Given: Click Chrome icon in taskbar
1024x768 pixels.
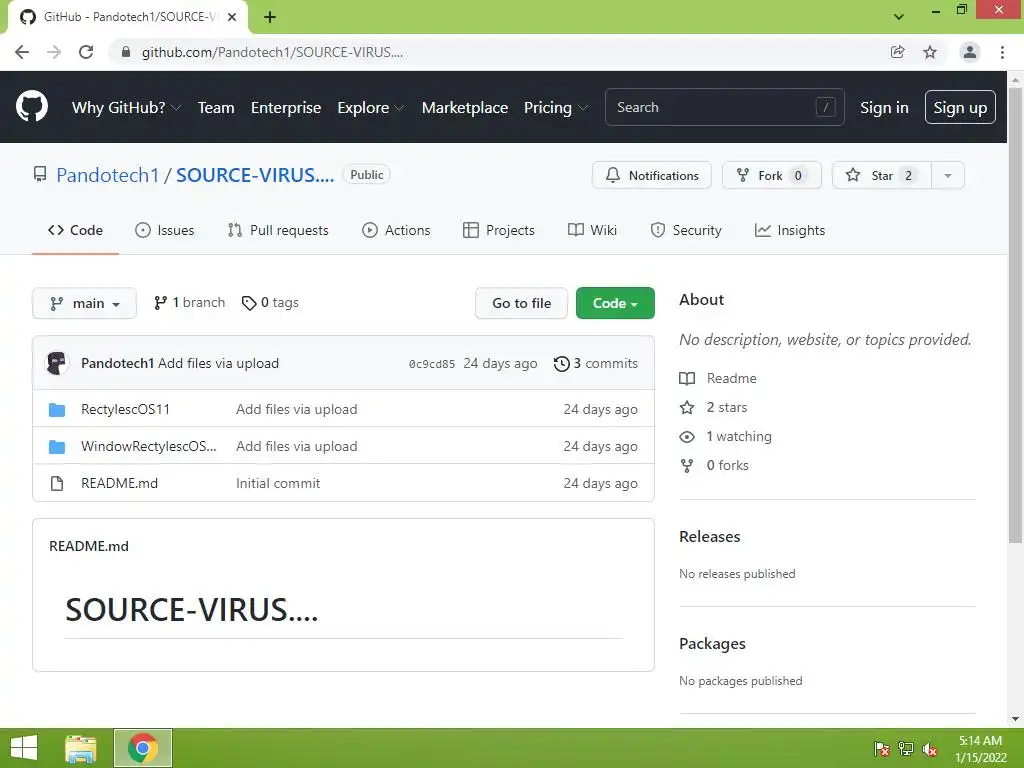Looking at the screenshot, I should point(143,748).
